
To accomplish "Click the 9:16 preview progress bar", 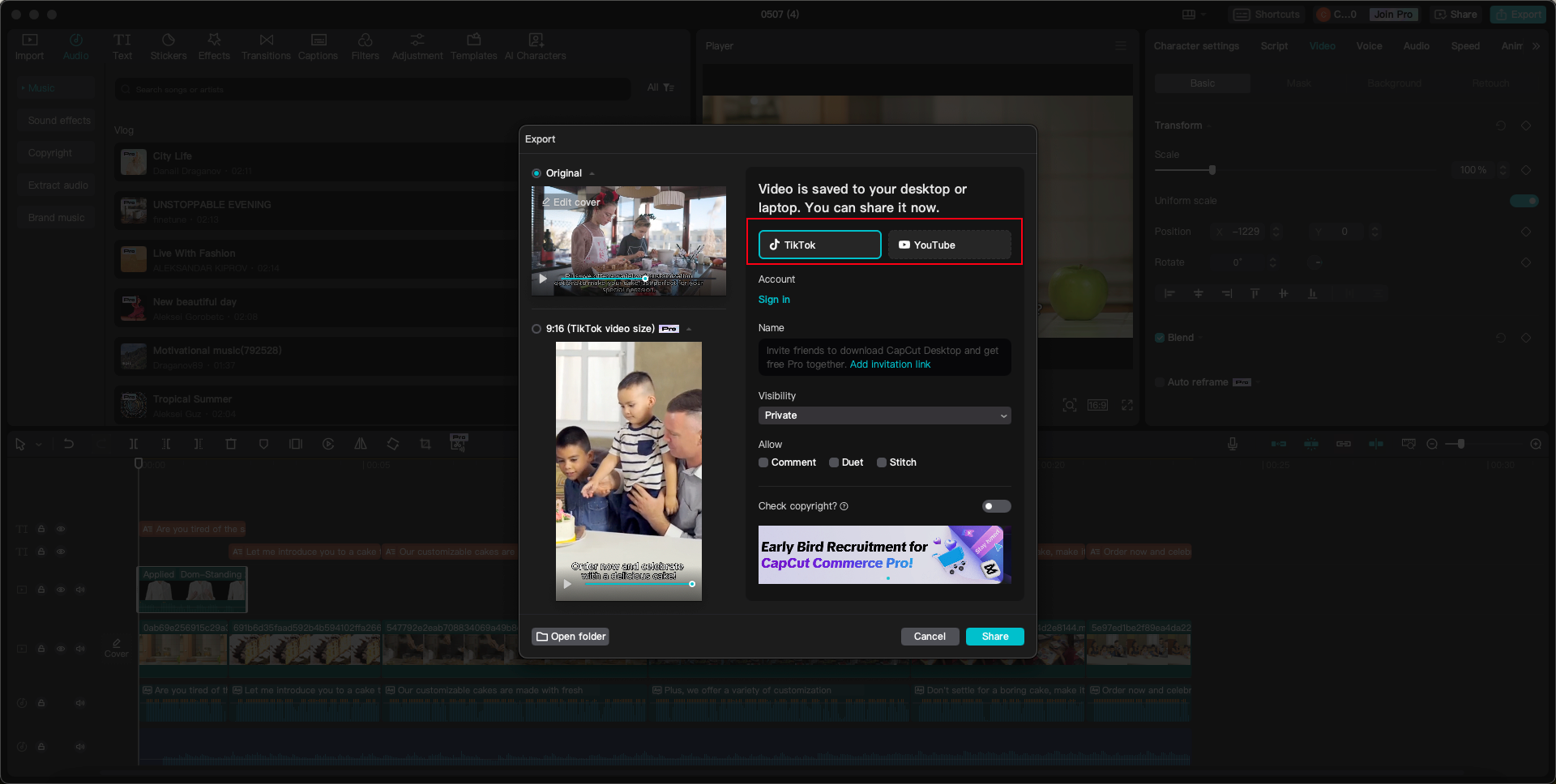I will pos(637,584).
